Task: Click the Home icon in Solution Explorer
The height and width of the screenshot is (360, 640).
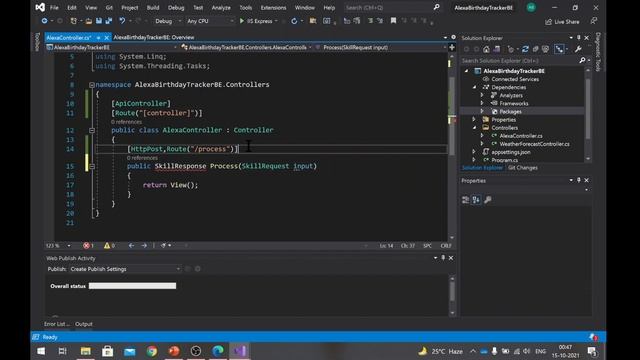Action: point(486,49)
